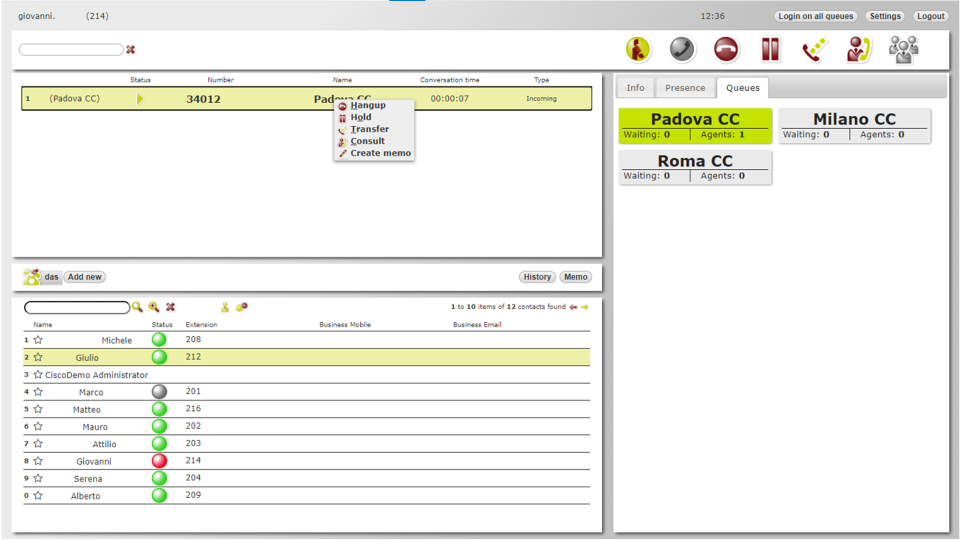The image size is (960, 540).
Task: Click the red hangup phone icon in toolbar
Action: tap(726, 49)
